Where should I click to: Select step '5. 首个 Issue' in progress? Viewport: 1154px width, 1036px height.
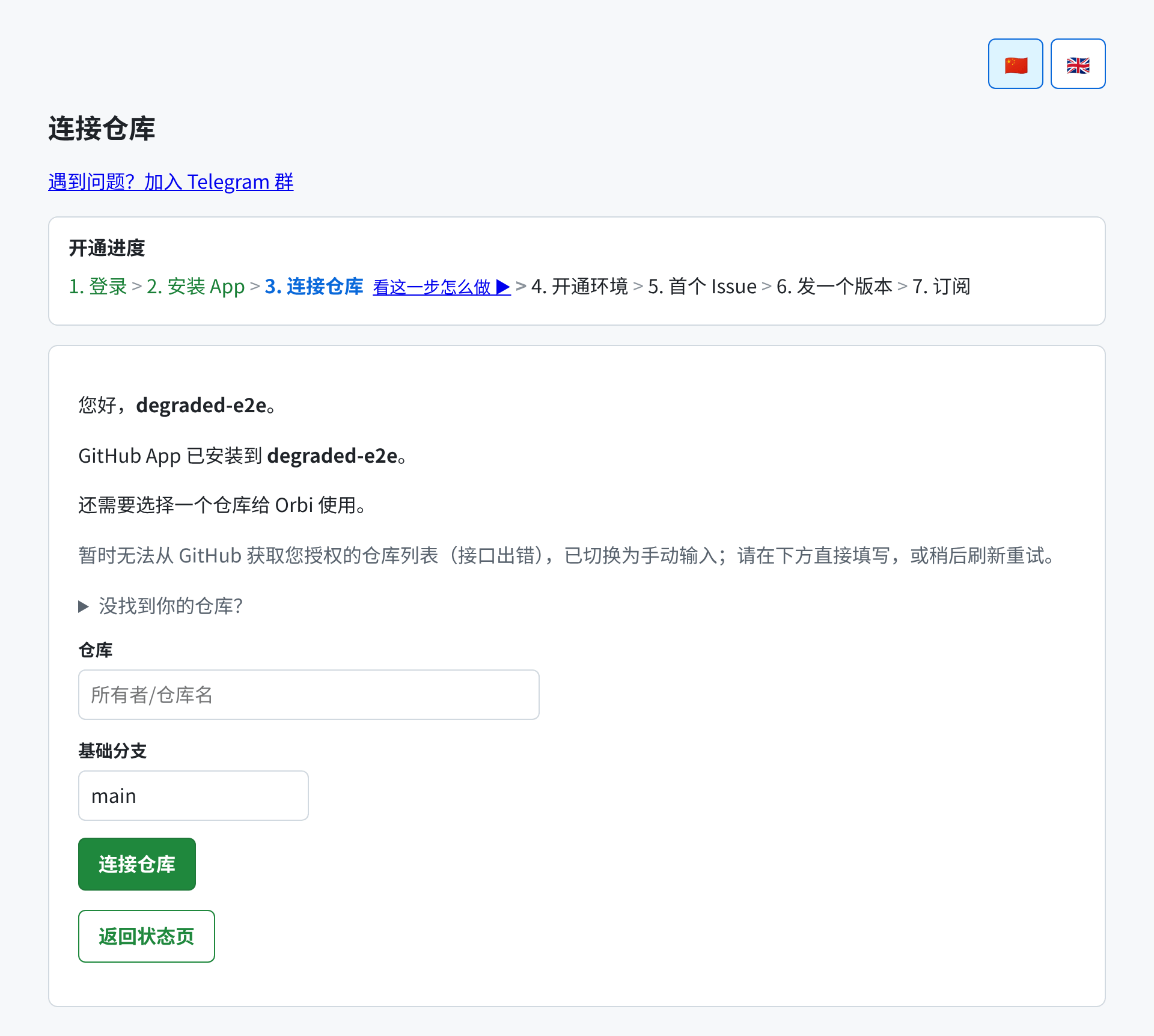click(x=702, y=287)
